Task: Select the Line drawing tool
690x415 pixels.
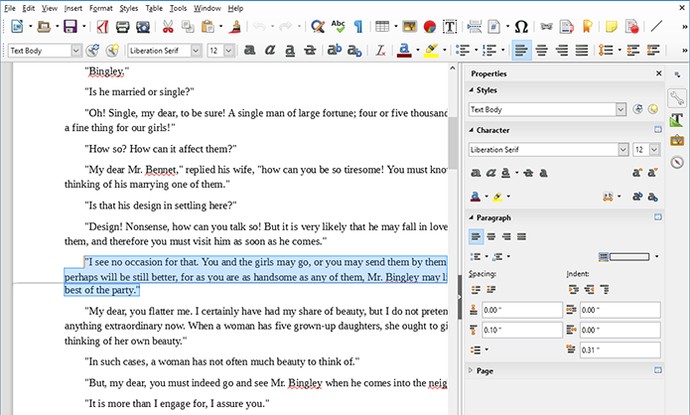Action: point(656,26)
